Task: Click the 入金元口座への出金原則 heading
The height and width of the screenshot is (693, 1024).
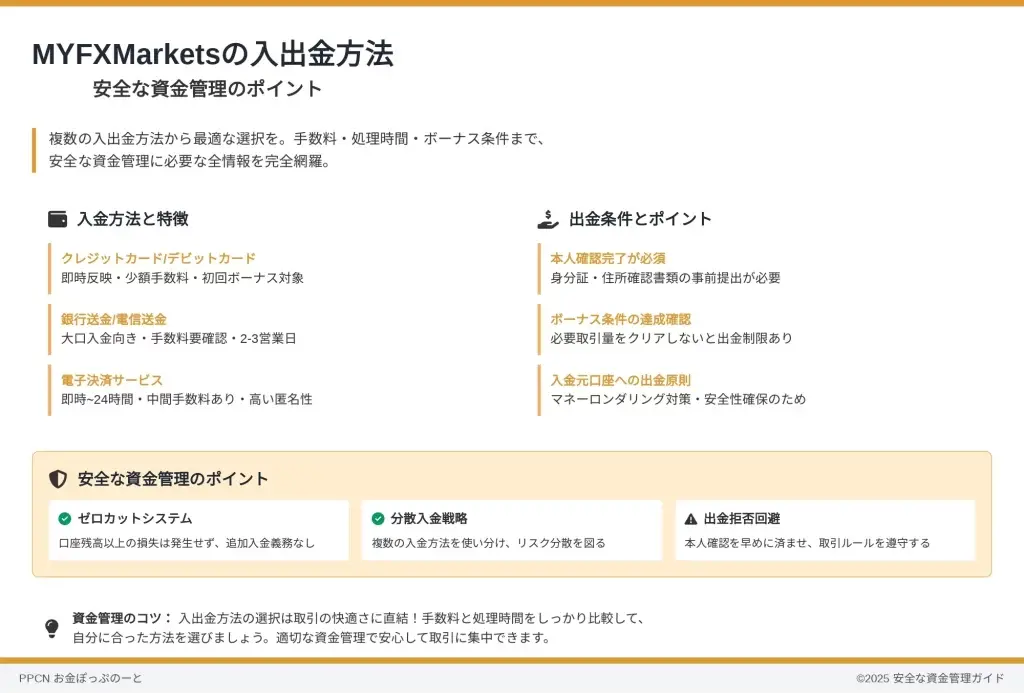Action: point(620,380)
